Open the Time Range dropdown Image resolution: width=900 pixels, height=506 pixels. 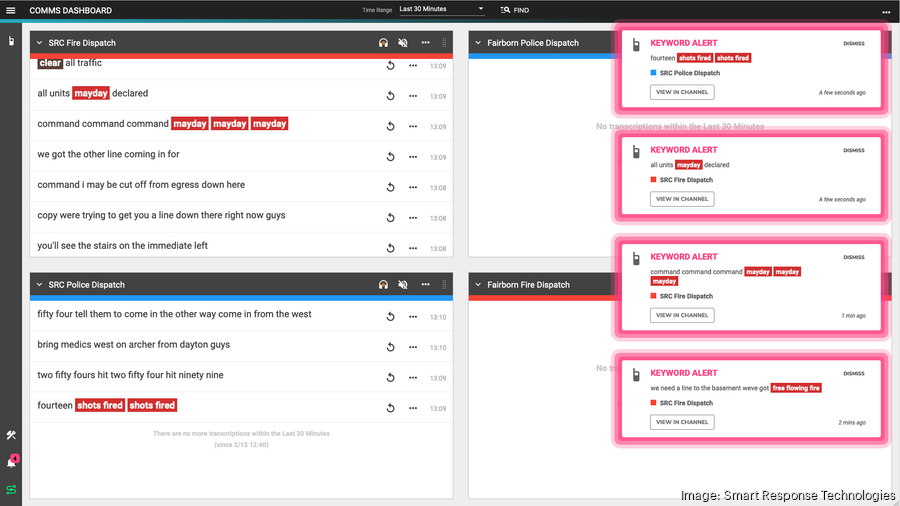coord(440,10)
